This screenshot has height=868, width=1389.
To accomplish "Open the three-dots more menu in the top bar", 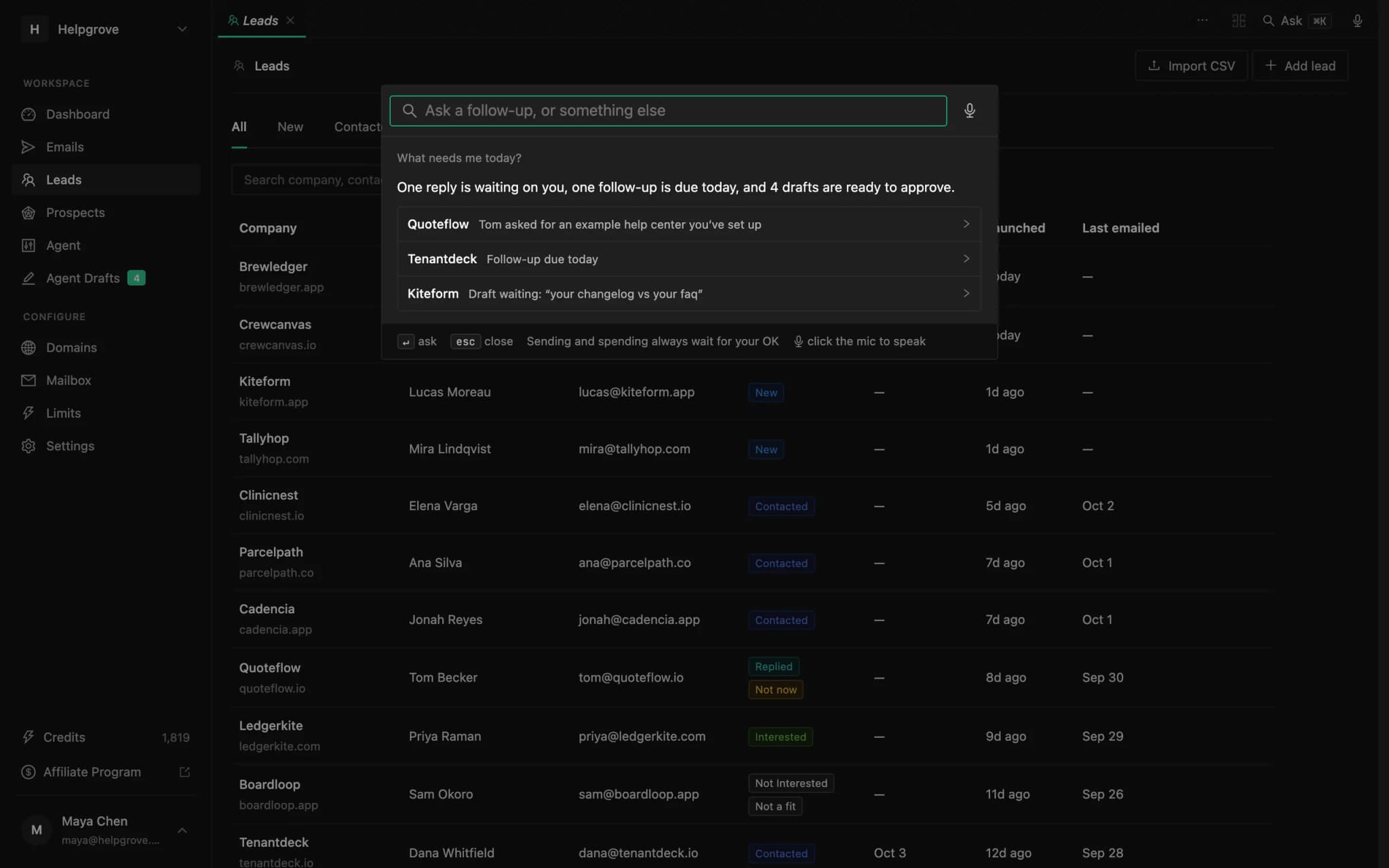I will tap(1202, 20).
